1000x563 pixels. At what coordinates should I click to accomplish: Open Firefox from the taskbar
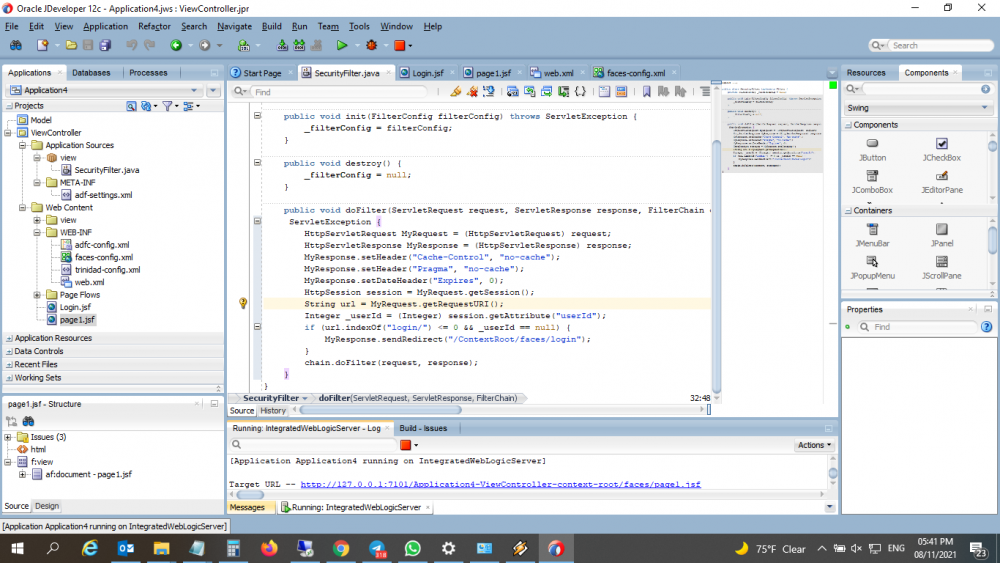269,548
